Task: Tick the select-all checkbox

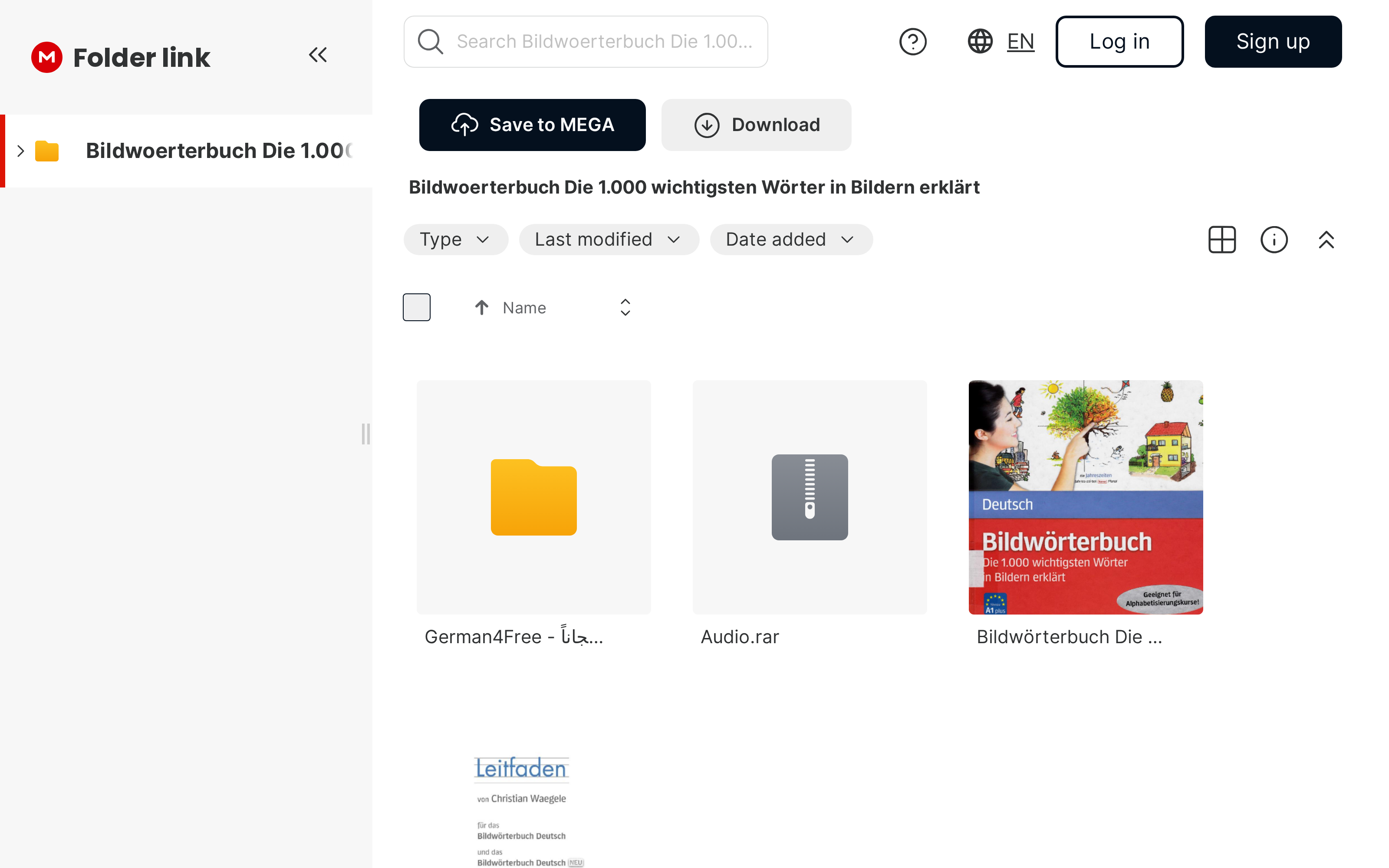Action: tap(417, 307)
